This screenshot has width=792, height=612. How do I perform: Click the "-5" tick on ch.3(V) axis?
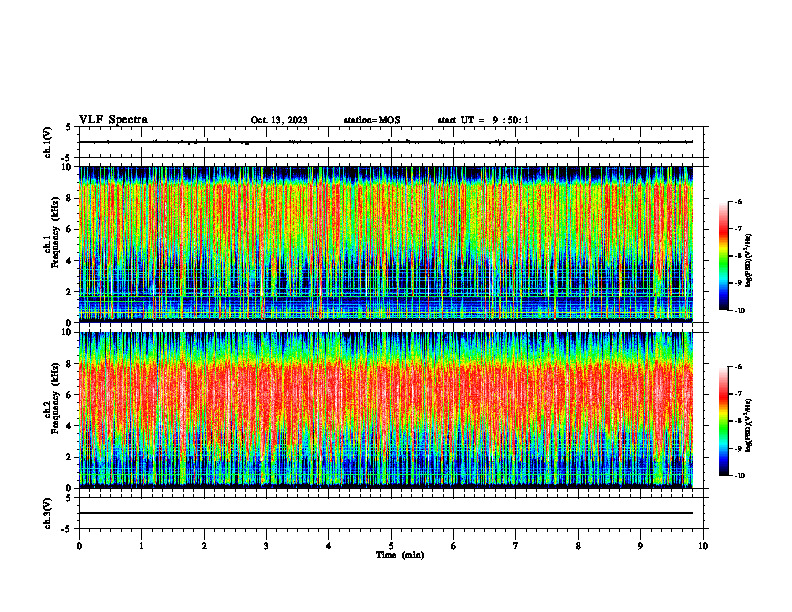[x=67, y=529]
